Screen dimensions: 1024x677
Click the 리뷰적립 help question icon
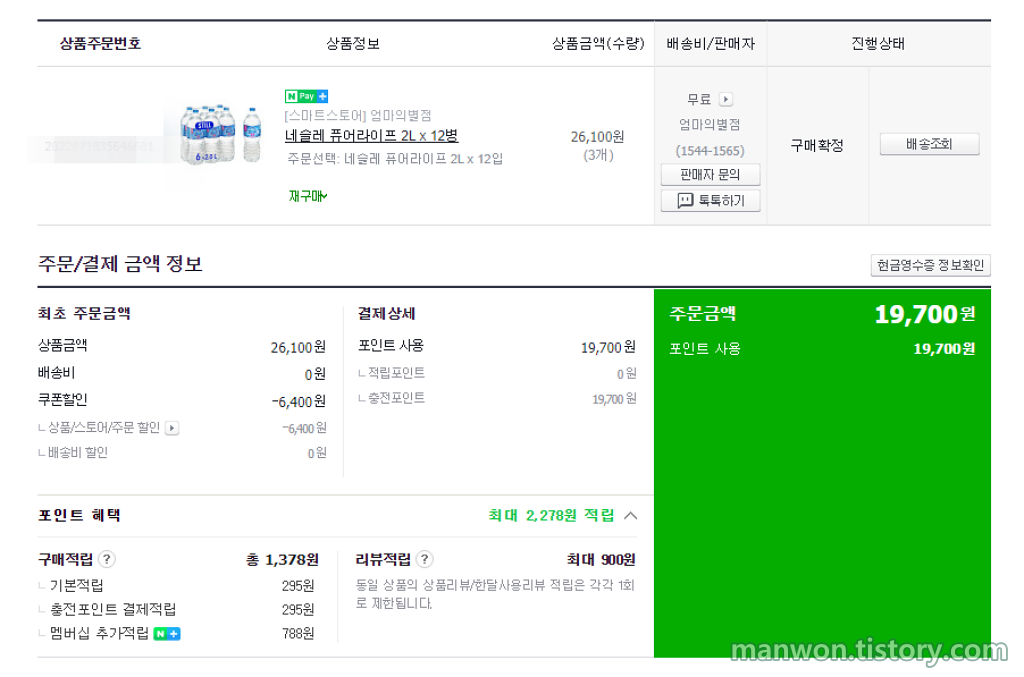(x=424, y=559)
